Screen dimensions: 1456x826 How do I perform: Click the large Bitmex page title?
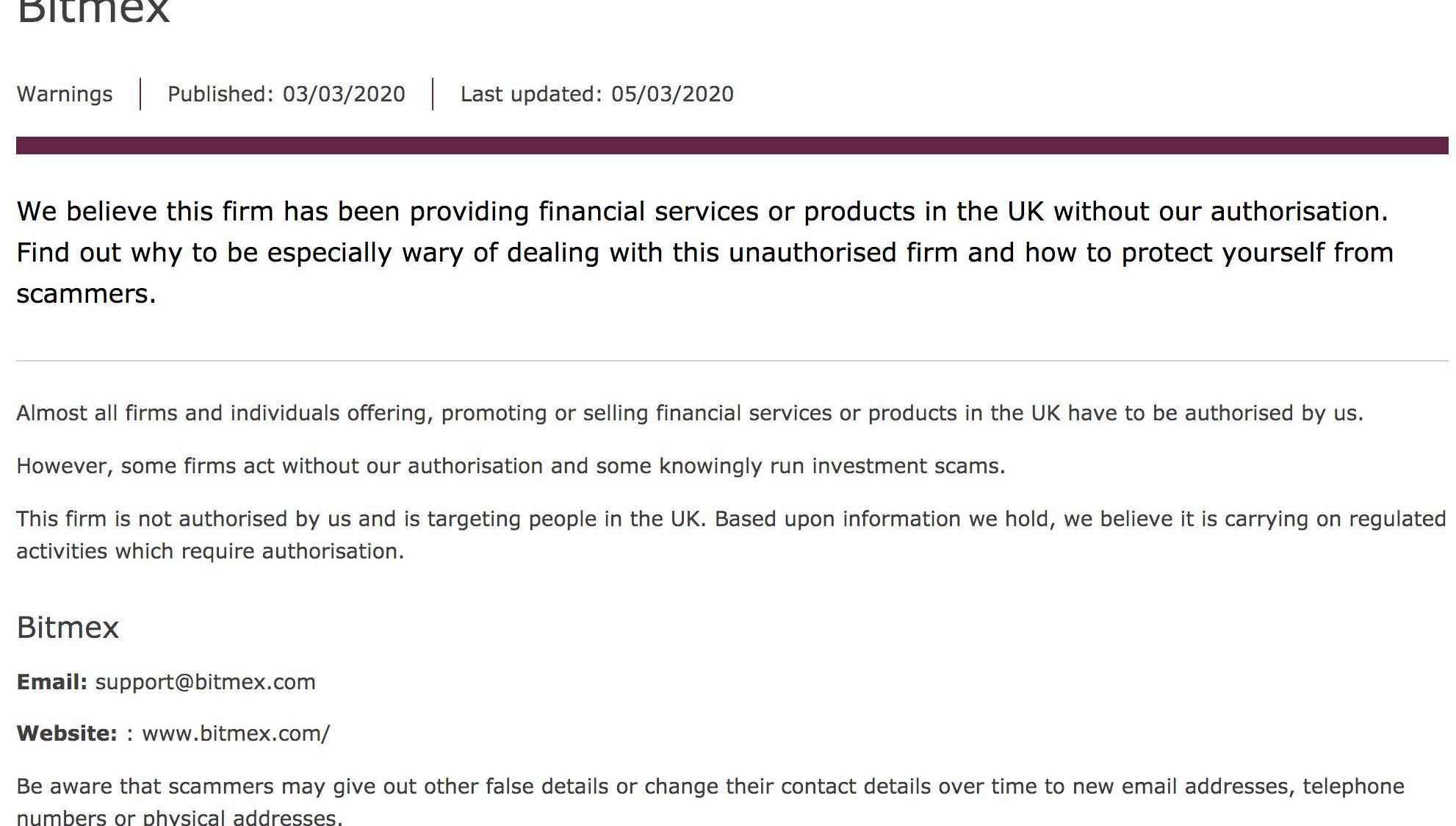point(93,12)
